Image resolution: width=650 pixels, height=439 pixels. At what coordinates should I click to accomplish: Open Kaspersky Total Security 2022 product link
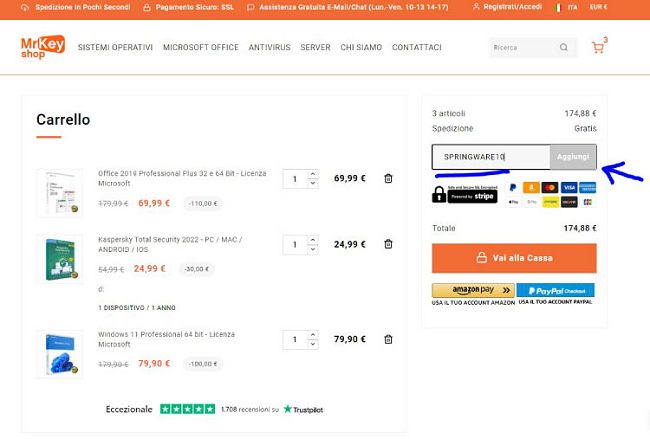point(170,245)
